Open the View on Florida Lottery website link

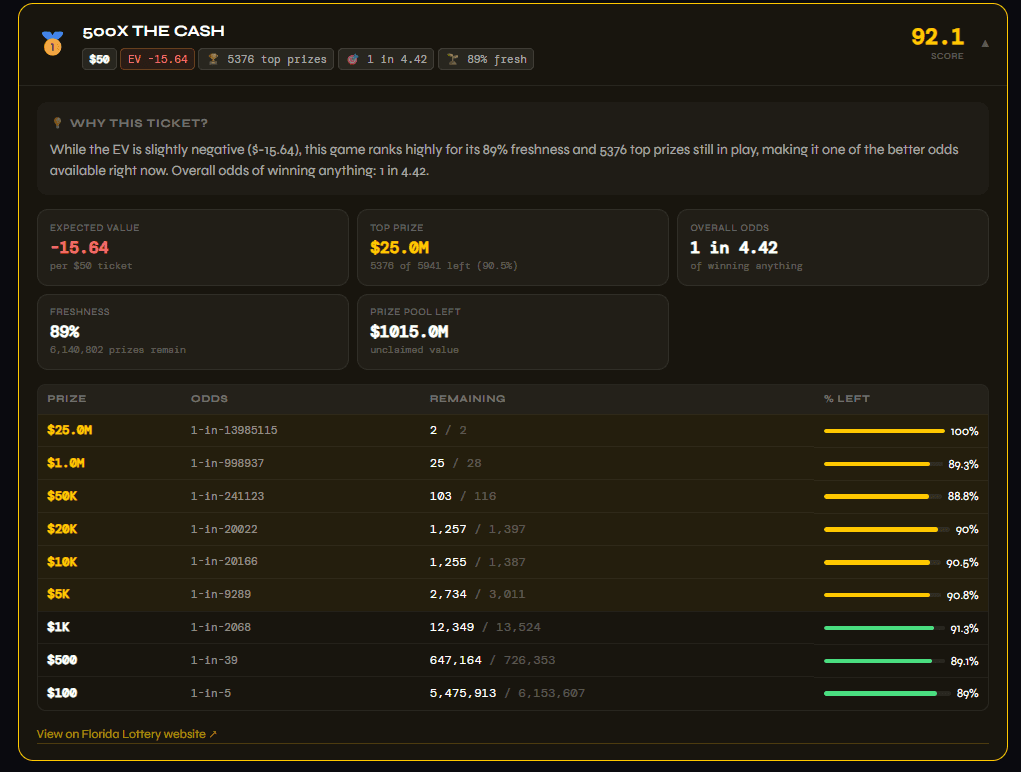click(126, 734)
